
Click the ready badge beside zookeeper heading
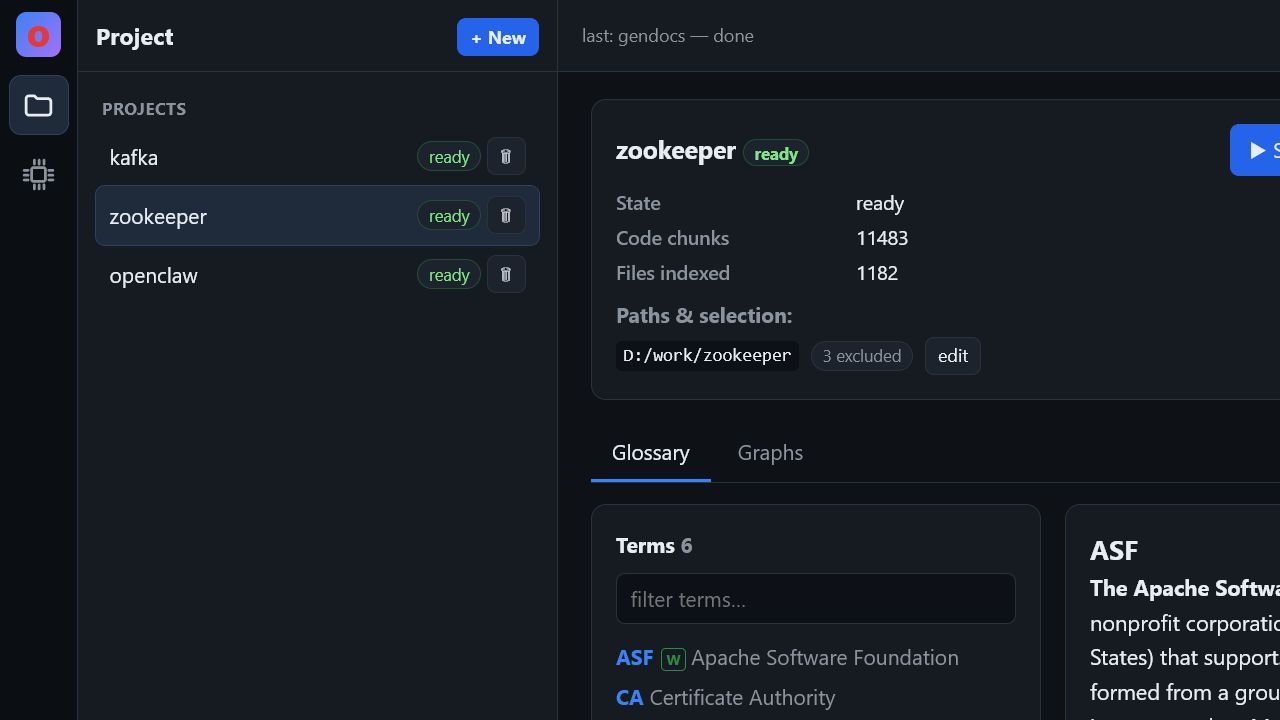[x=776, y=153]
